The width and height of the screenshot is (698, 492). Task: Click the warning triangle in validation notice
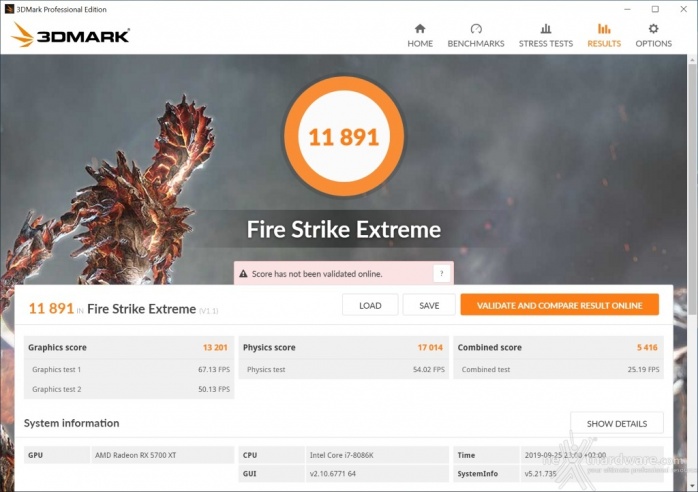243,274
